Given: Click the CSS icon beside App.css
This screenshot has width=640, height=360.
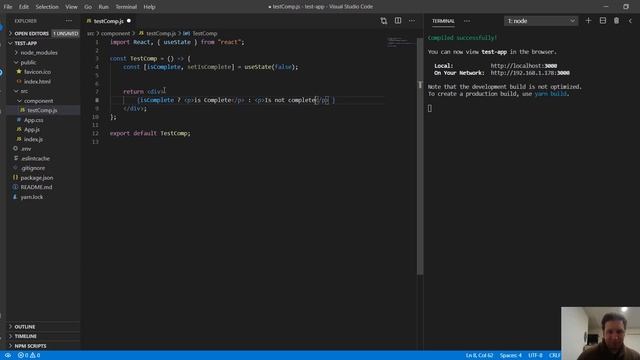Looking at the screenshot, I should [x=19, y=120].
